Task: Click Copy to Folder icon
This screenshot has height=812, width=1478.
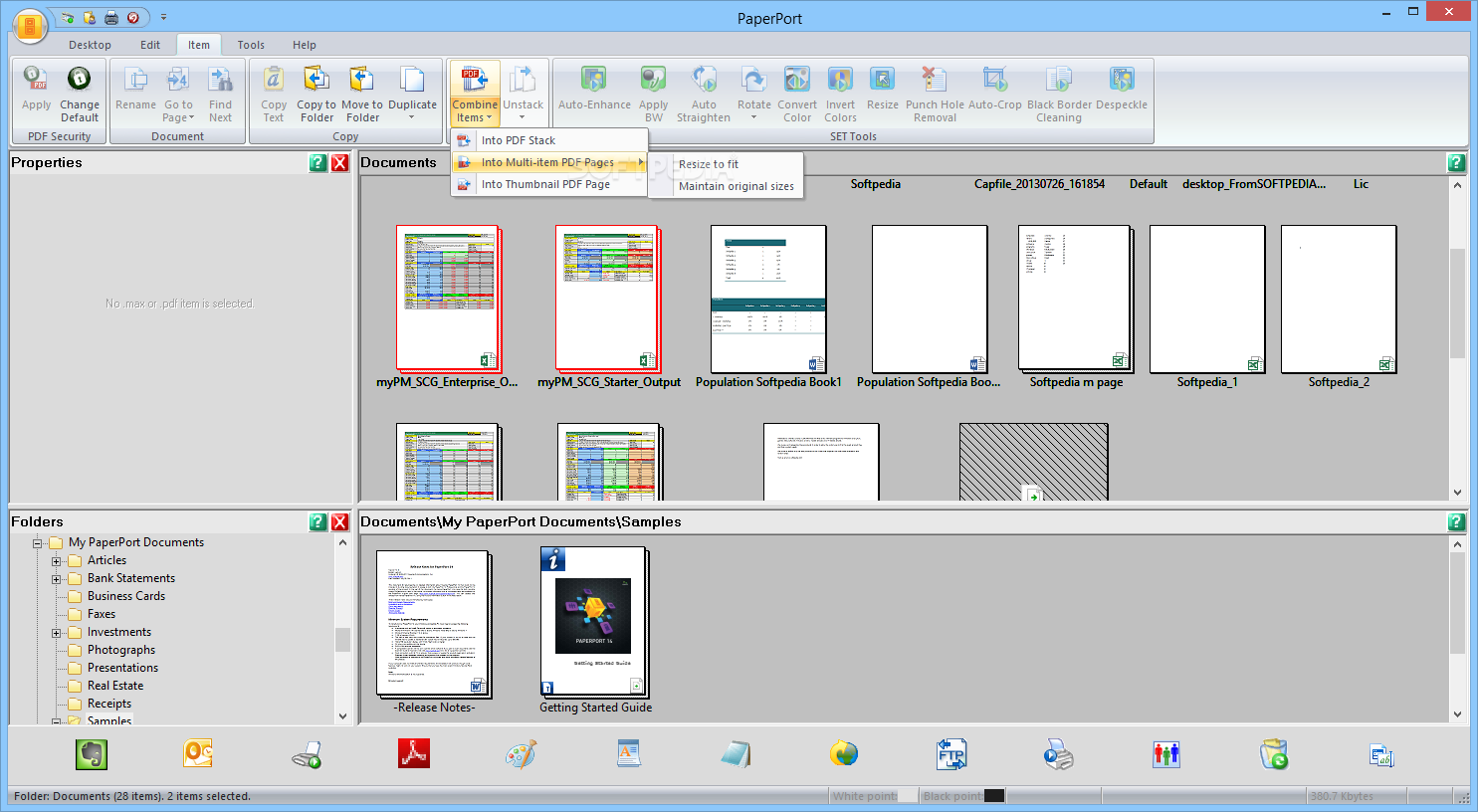Action: click(317, 94)
